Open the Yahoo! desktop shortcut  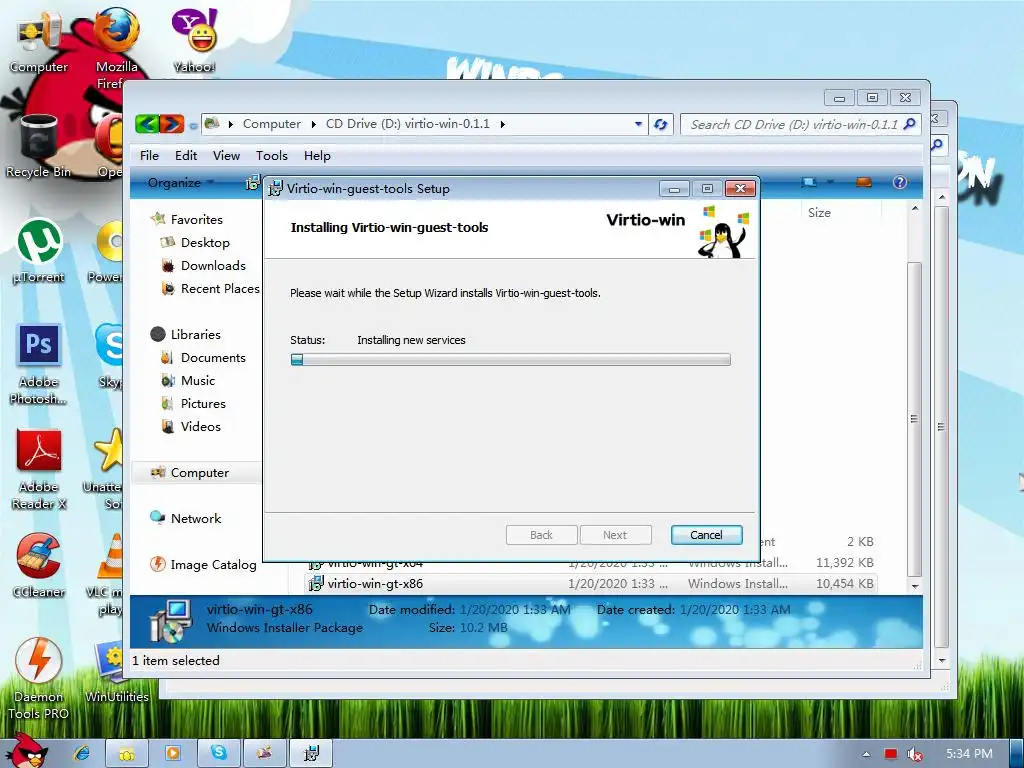tap(195, 40)
